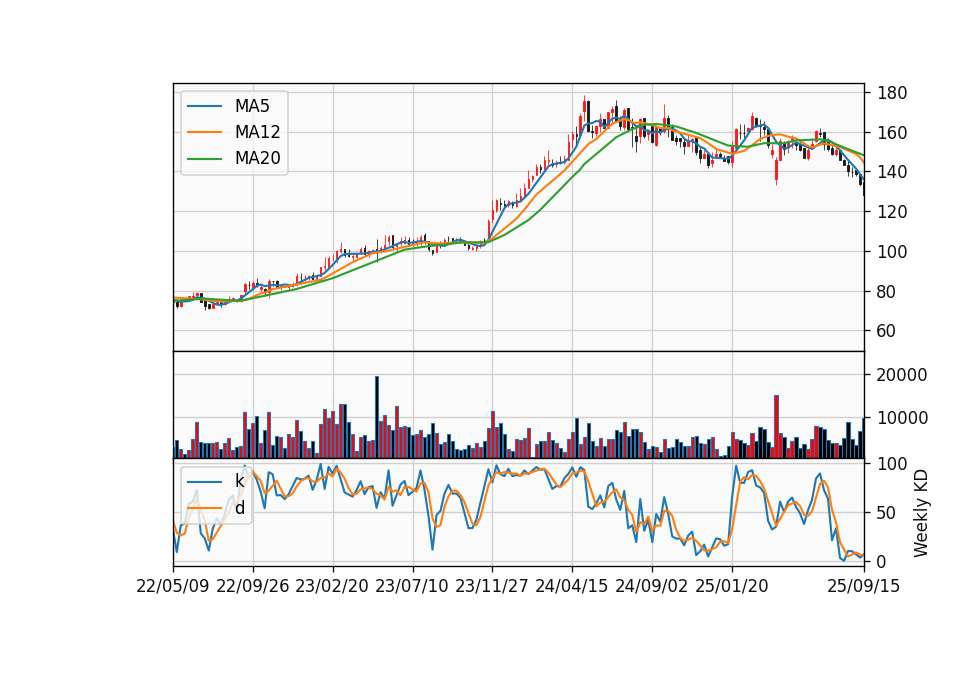This screenshot has height=690, width=960.
Task: Click the 180 price axis label
Action: click(x=892, y=93)
